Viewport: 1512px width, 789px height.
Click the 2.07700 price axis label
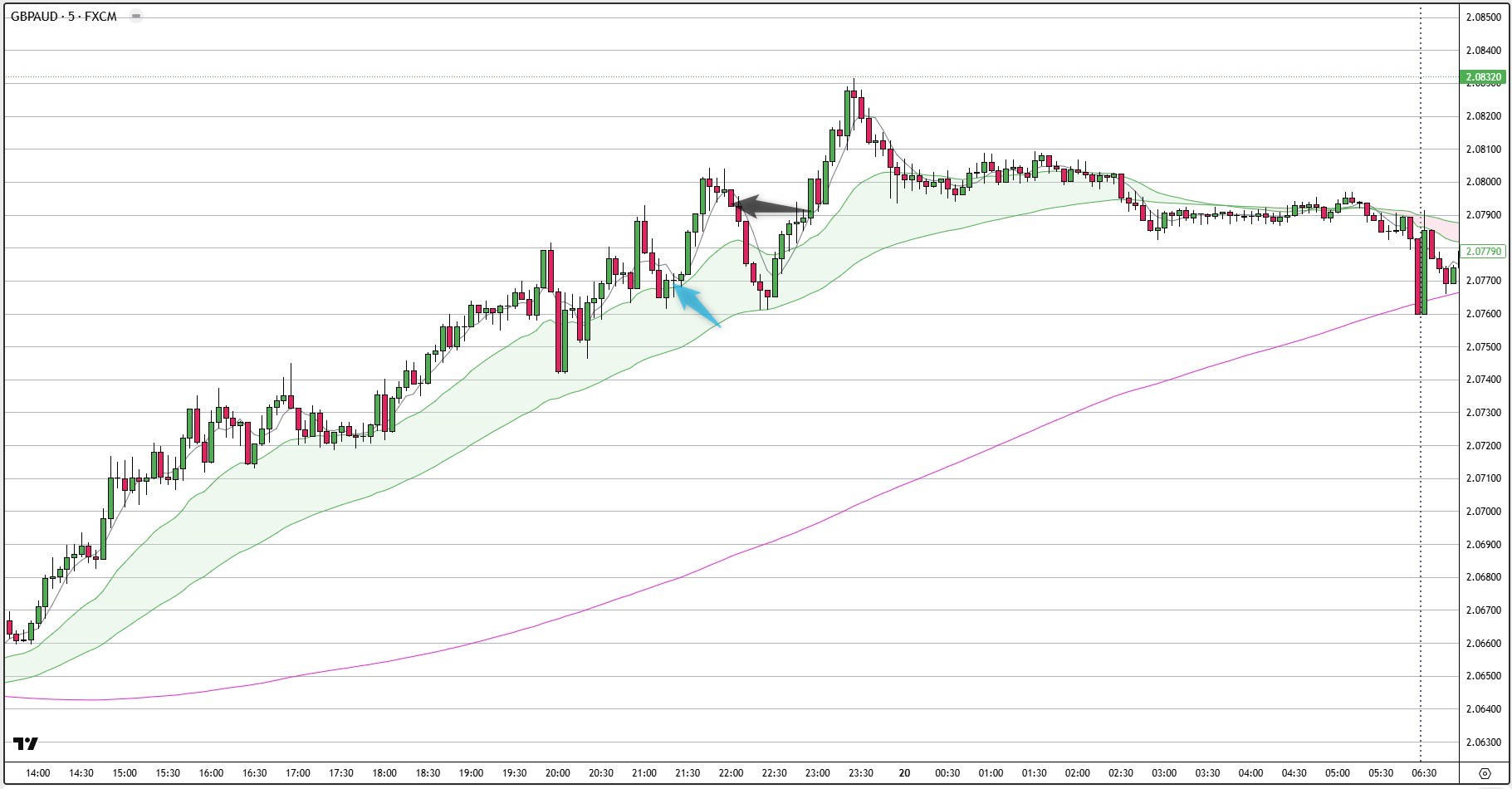[1483, 281]
